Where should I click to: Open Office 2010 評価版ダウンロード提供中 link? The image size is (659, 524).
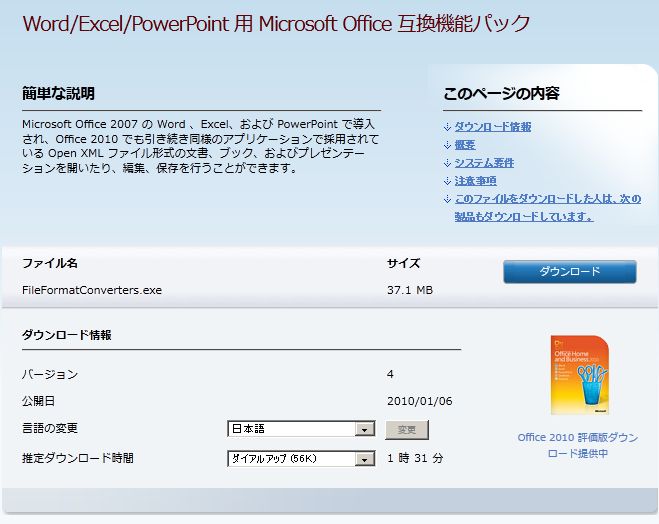click(x=577, y=445)
